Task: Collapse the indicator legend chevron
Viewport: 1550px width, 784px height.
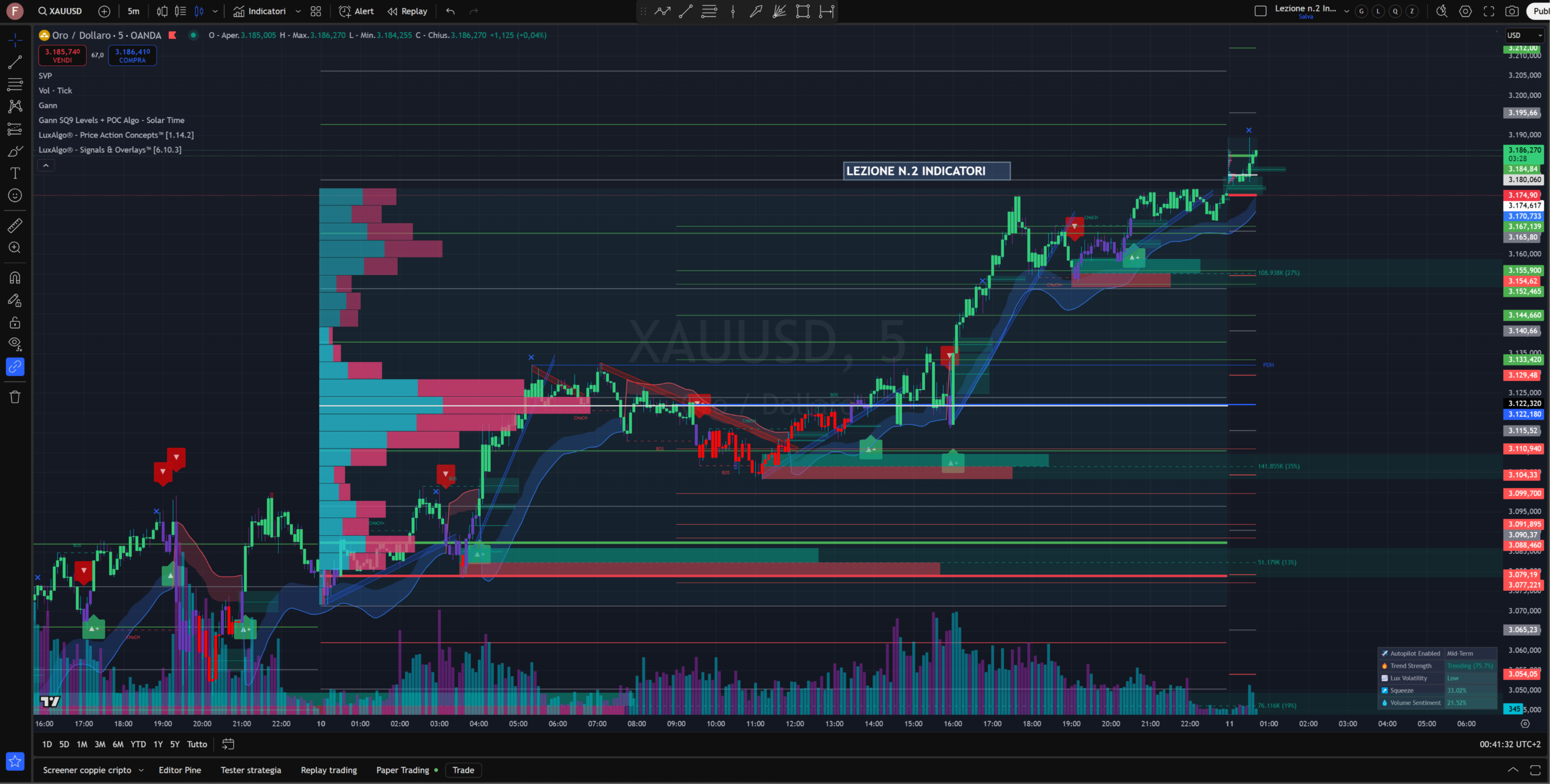Action: [x=46, y=165]
